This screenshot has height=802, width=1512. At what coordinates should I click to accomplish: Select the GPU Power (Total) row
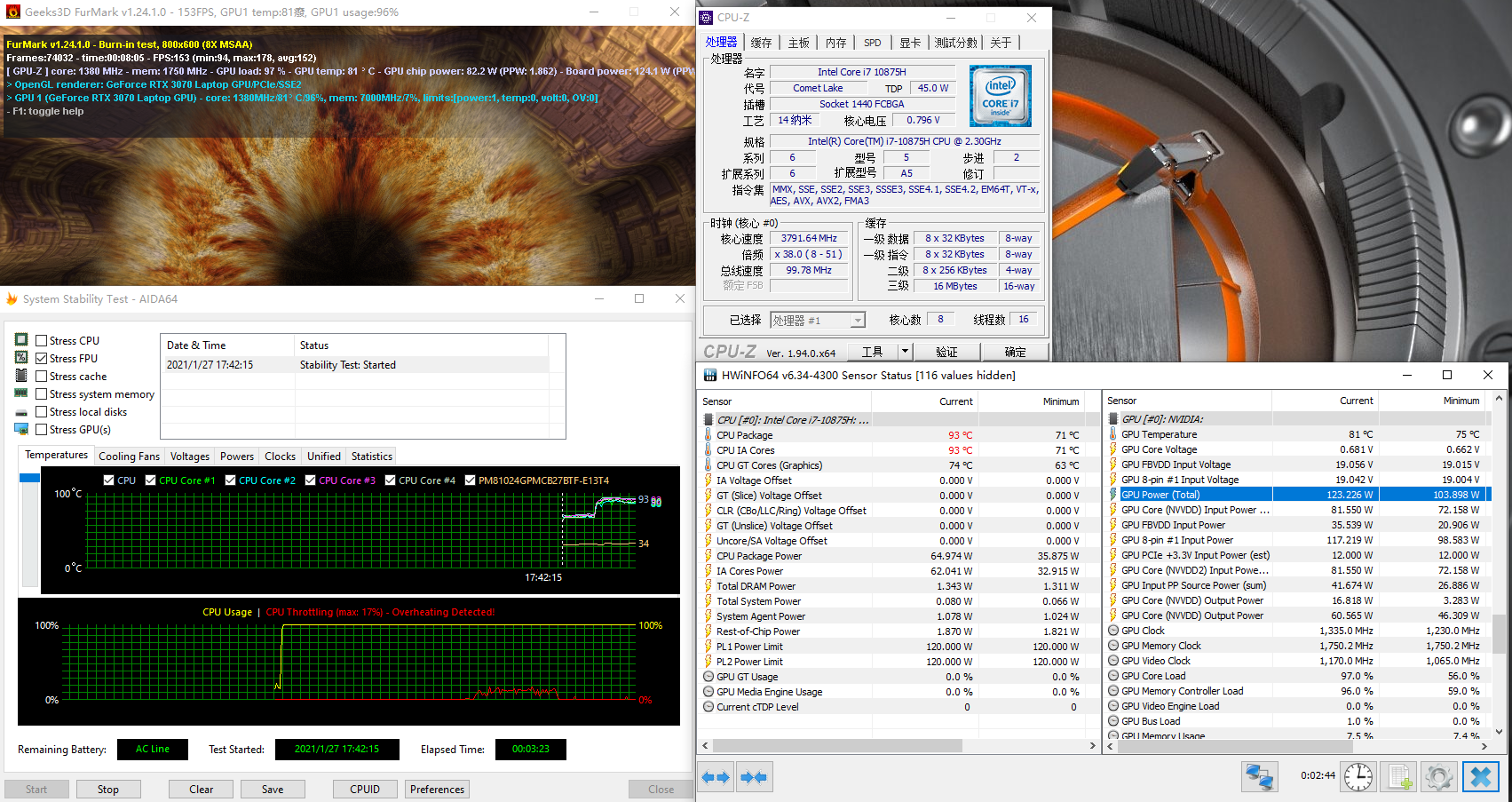(1298, 495)
